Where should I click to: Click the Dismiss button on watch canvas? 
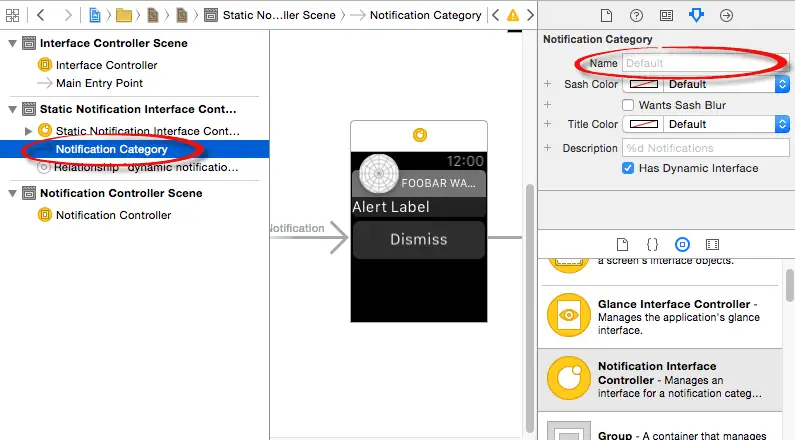[x=418, y=240]
